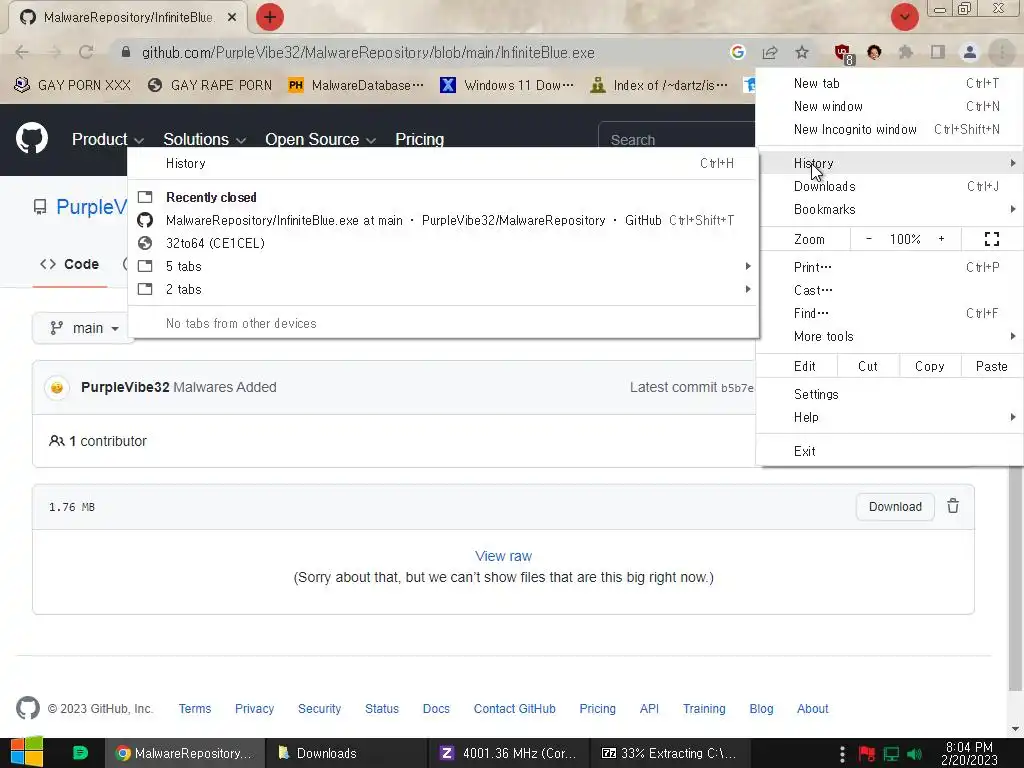Expand the Solutions dropdown
1024x768 pixels.
point(204,139)
